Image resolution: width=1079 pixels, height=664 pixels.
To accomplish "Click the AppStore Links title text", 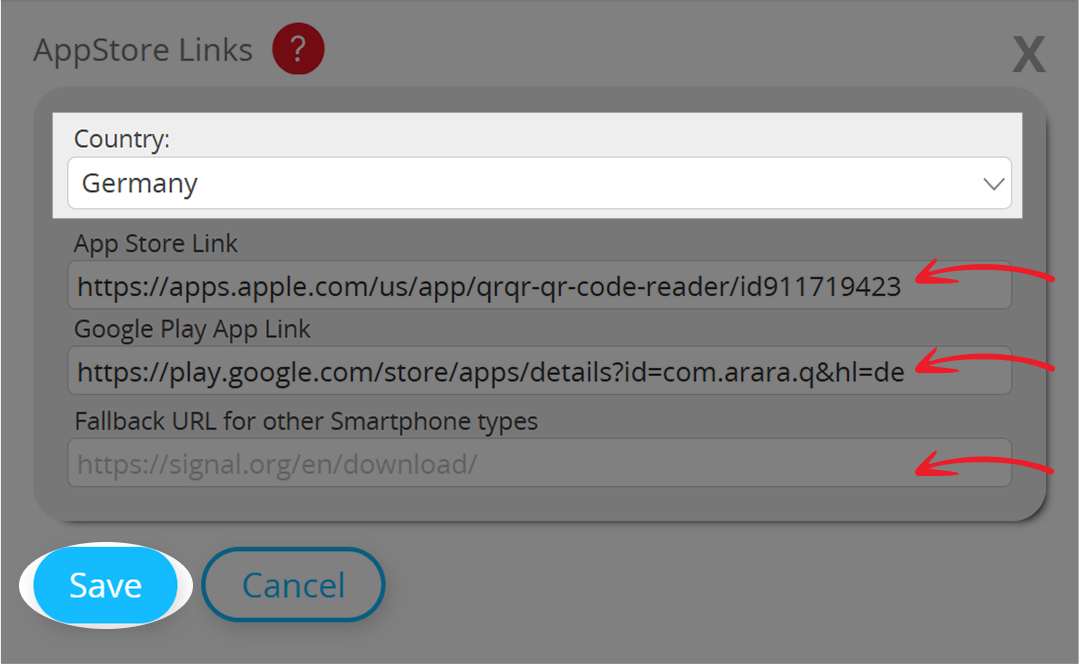I will pos(142,49).
